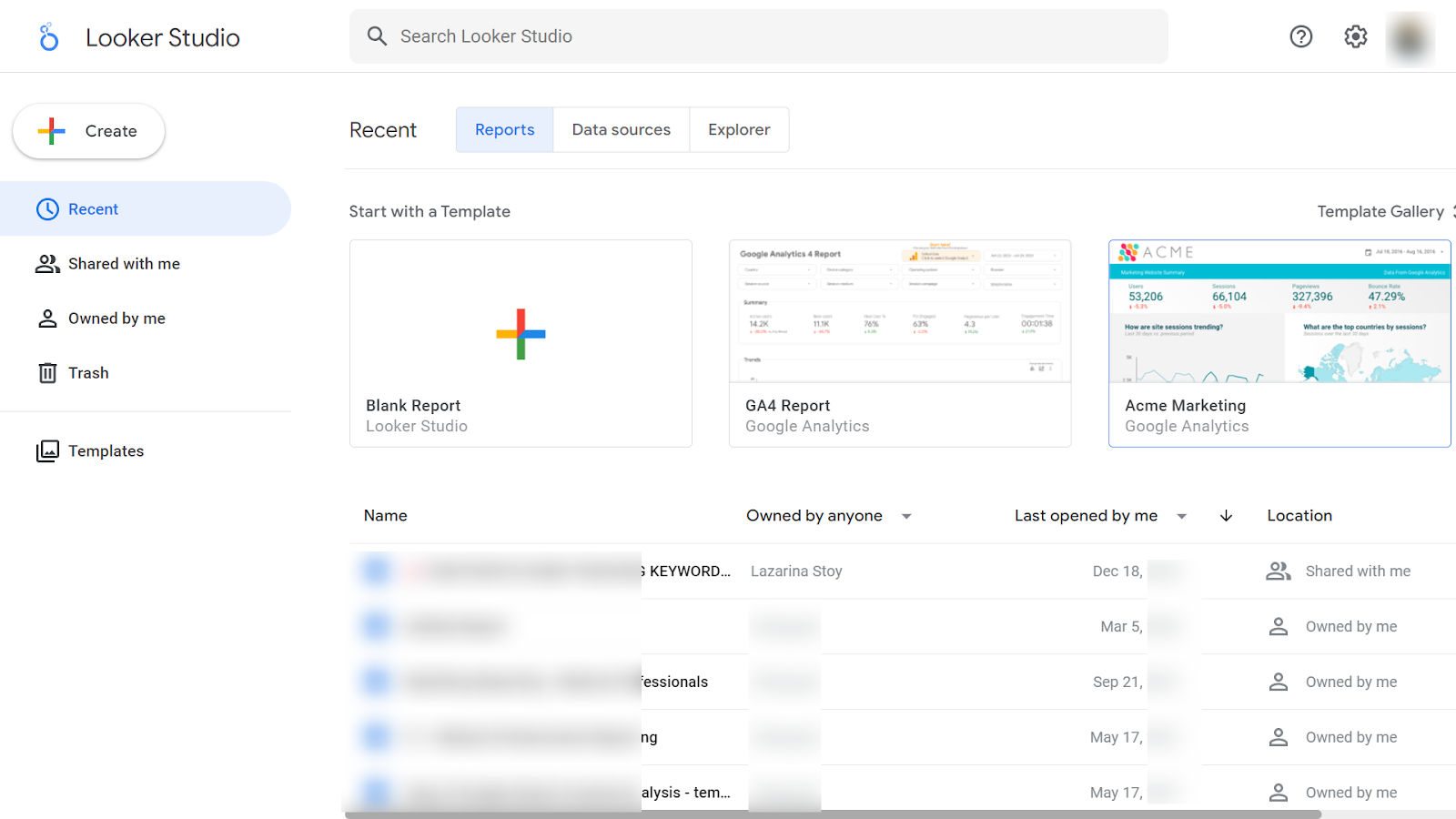Image resolution: width=1456 pixels, height=819 pixels.
Task: Click the Owned by me person icon in sidebar
Action: click(47, 318)
